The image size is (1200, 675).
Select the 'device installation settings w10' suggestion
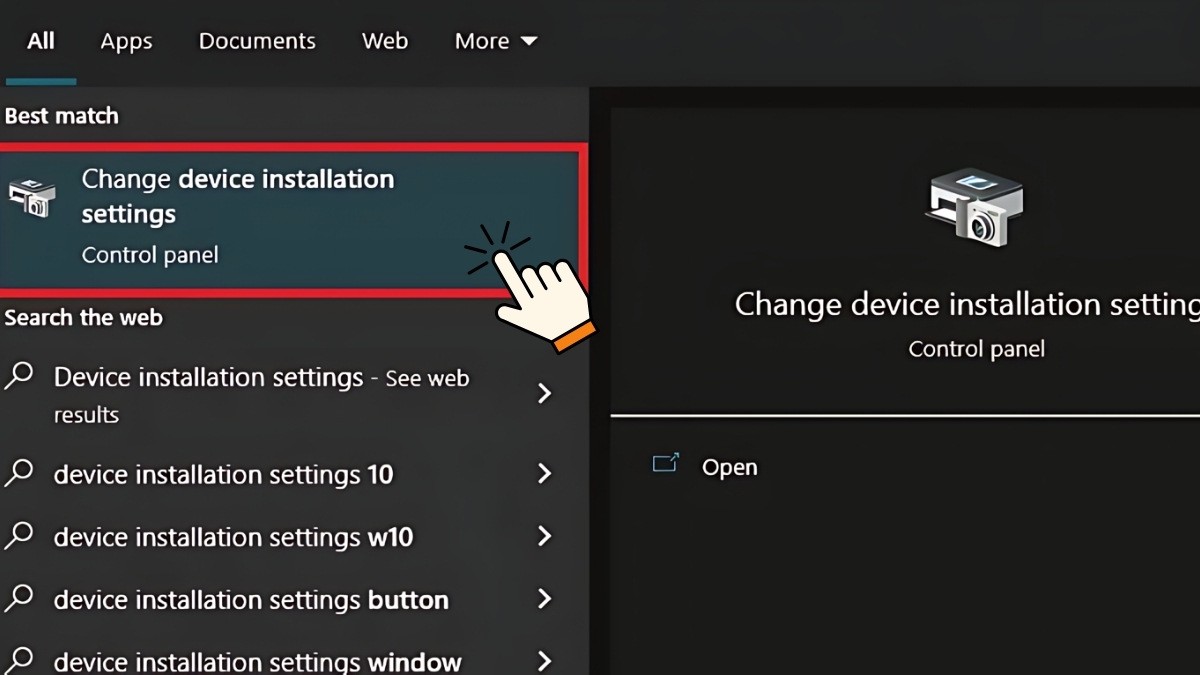coord(232,537)
